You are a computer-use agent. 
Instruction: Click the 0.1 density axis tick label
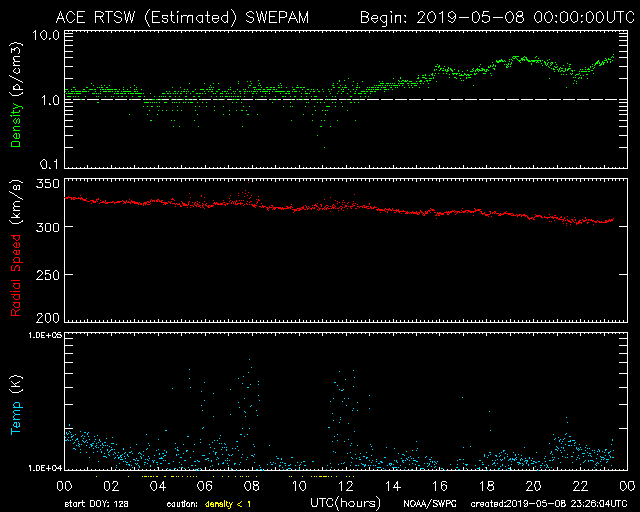pos(47,163)
